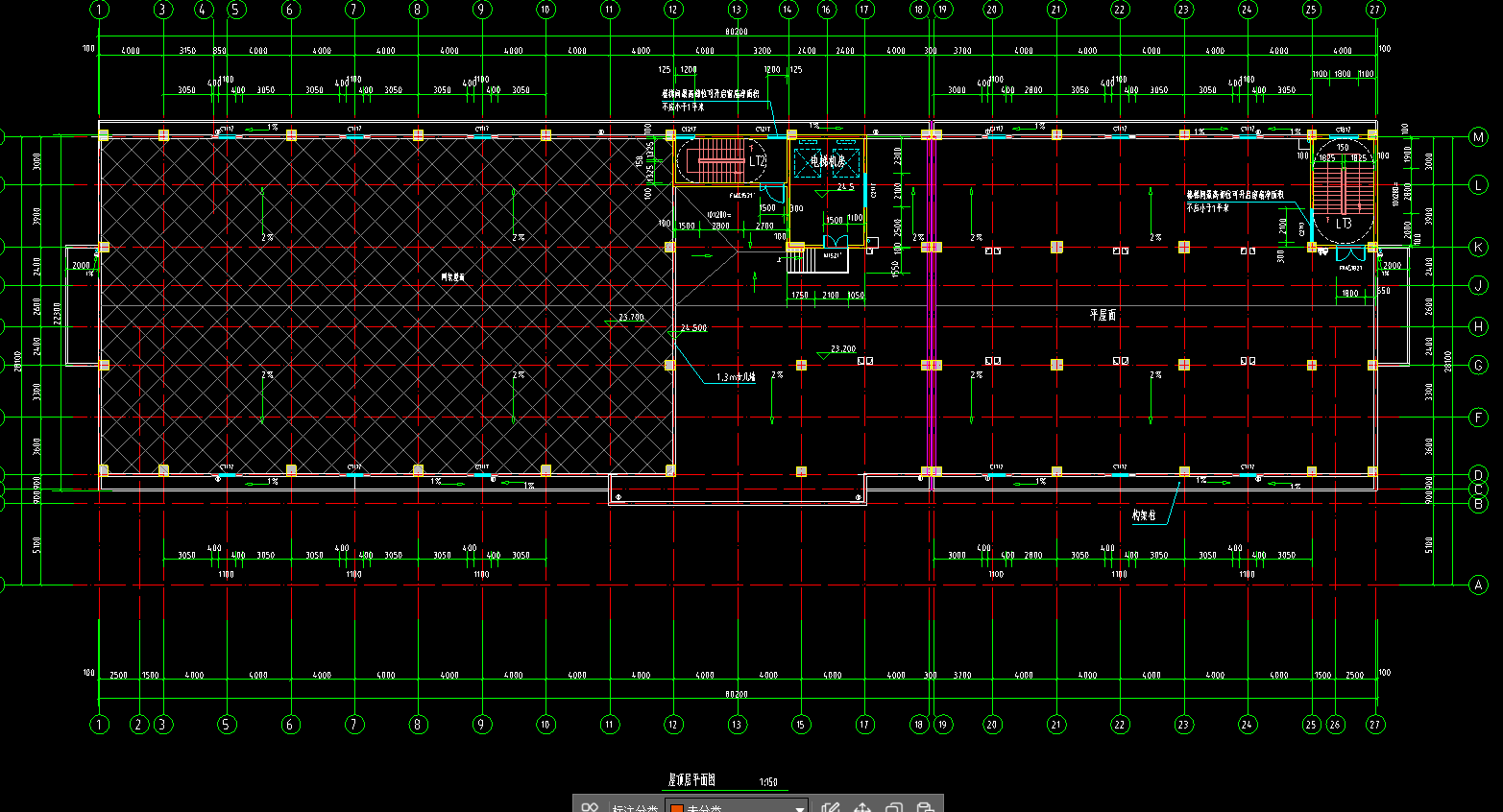This screenshot has height=812, width=1503.
Task: Click the 构架柱 leader annotation text
Action: pos(1144,516)
